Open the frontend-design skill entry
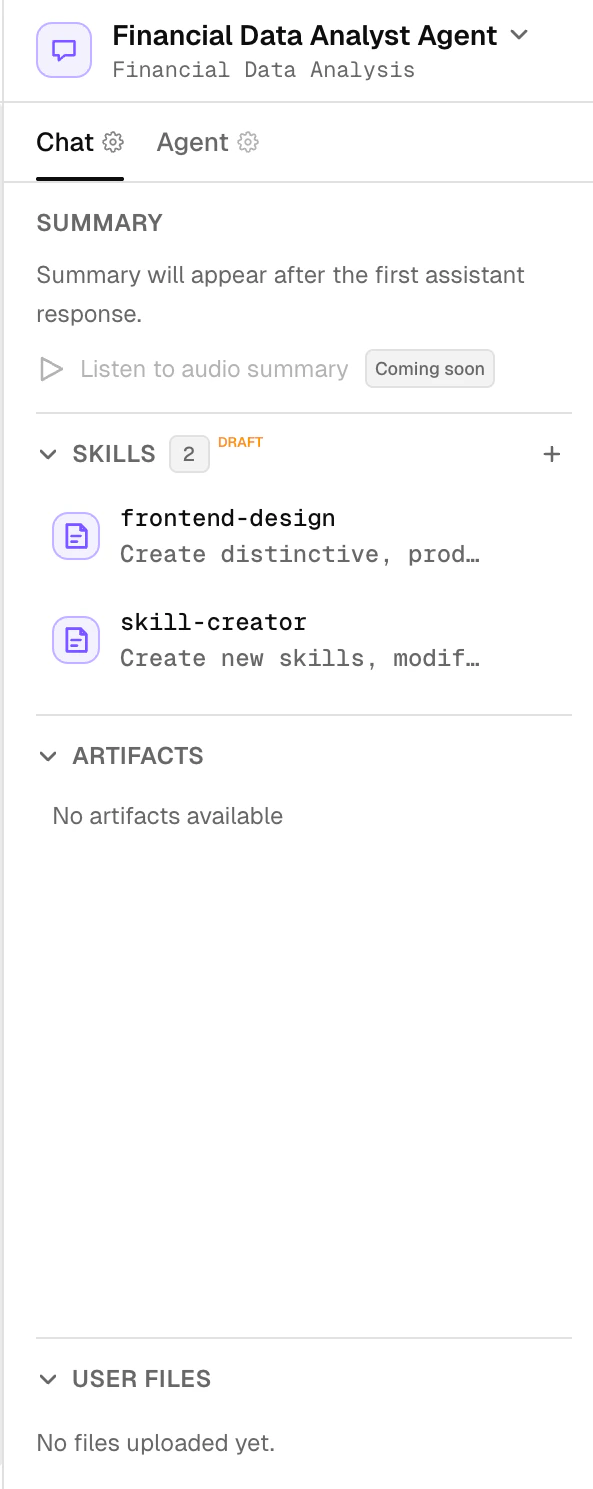 (x=228, y=518)
